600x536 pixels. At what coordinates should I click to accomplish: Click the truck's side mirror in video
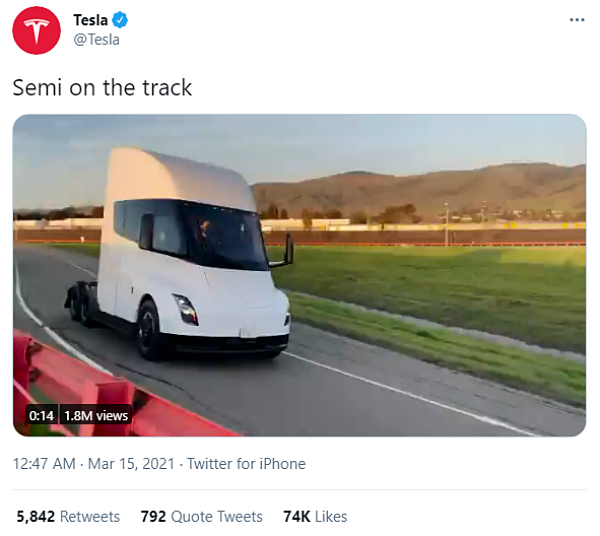288,249
